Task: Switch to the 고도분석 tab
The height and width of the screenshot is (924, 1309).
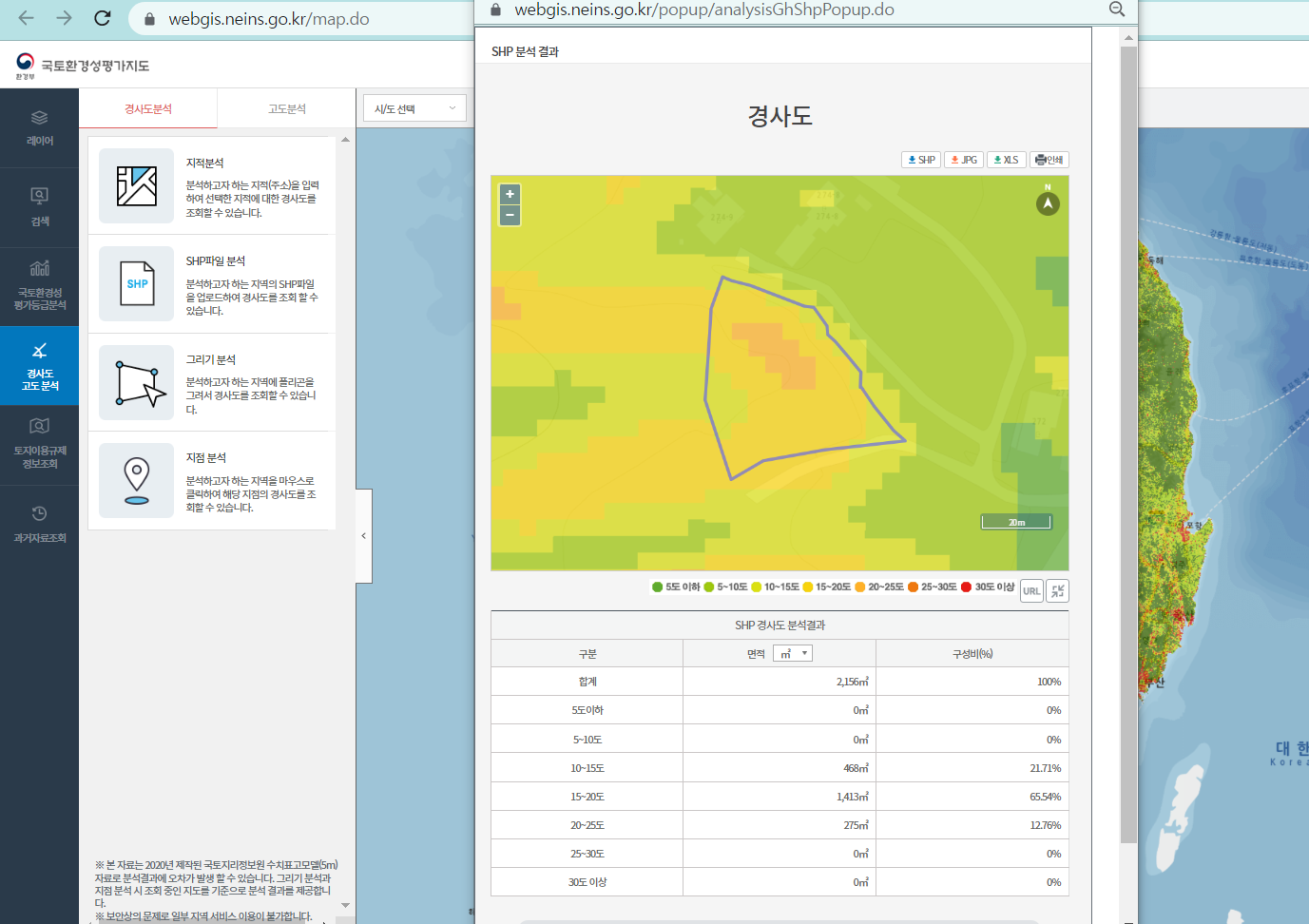Action: tap(287, 108)
